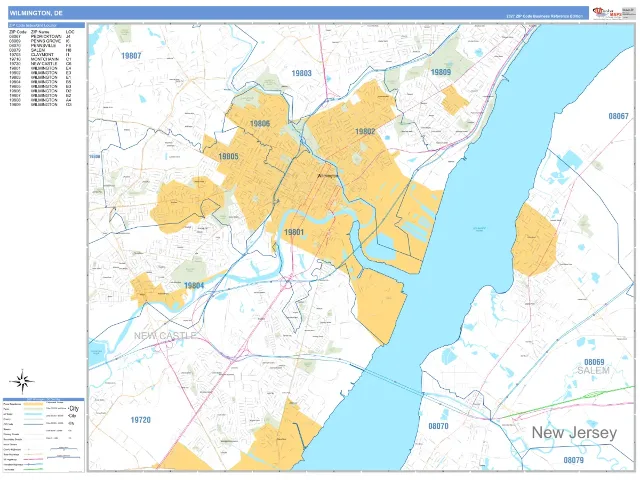
Task: Click the 08067 ZIP label on the map
Action: click(618, 116)
